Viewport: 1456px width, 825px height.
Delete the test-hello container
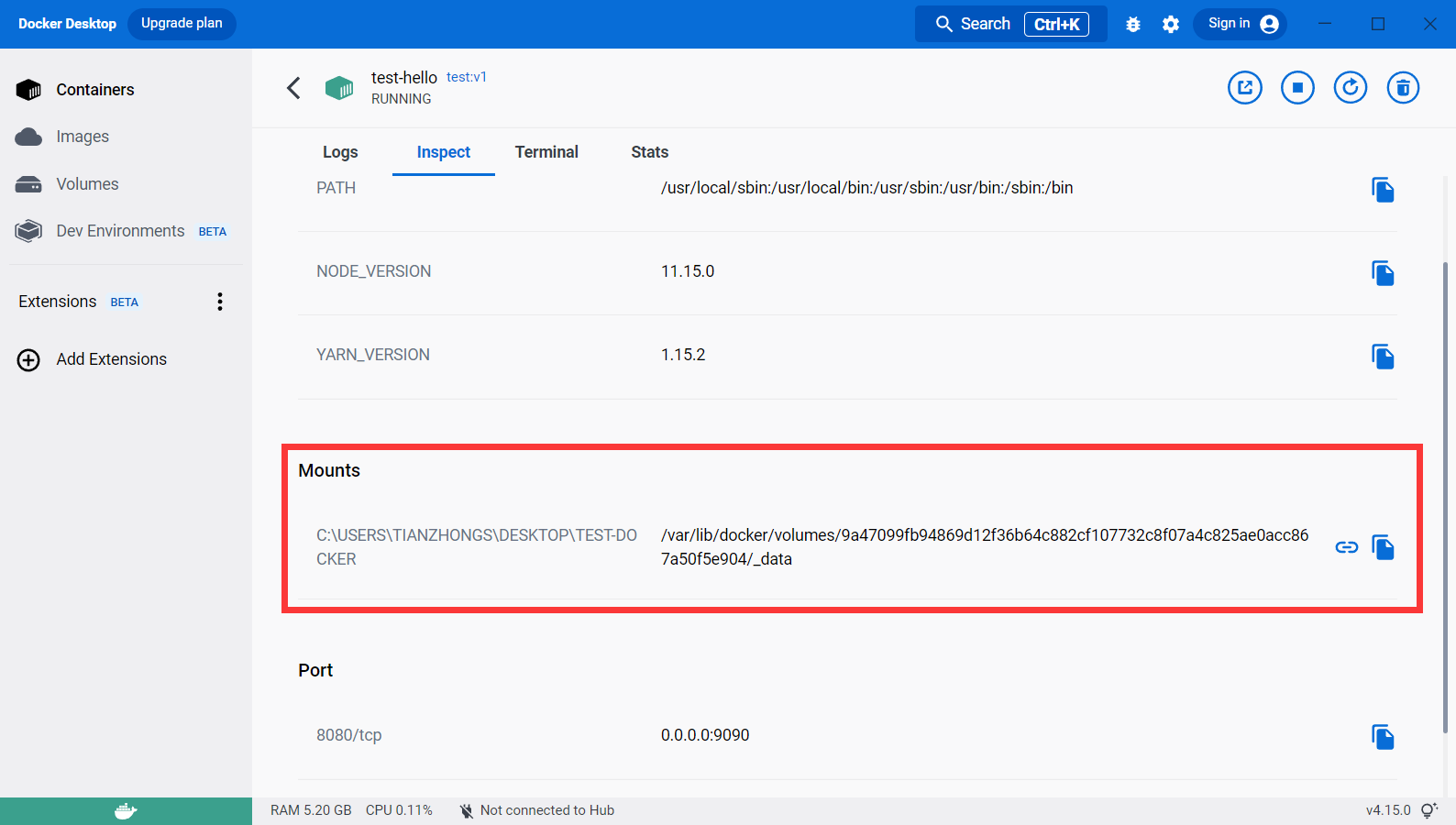click(x=1403, y=88)
